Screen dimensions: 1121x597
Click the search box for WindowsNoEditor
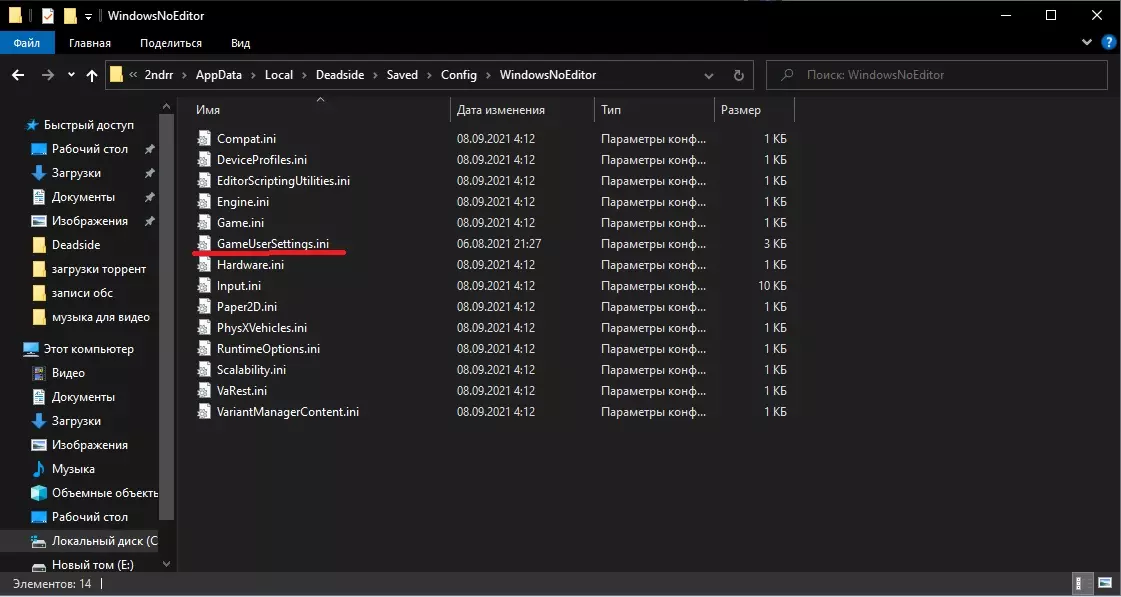[x=940, y=75]
